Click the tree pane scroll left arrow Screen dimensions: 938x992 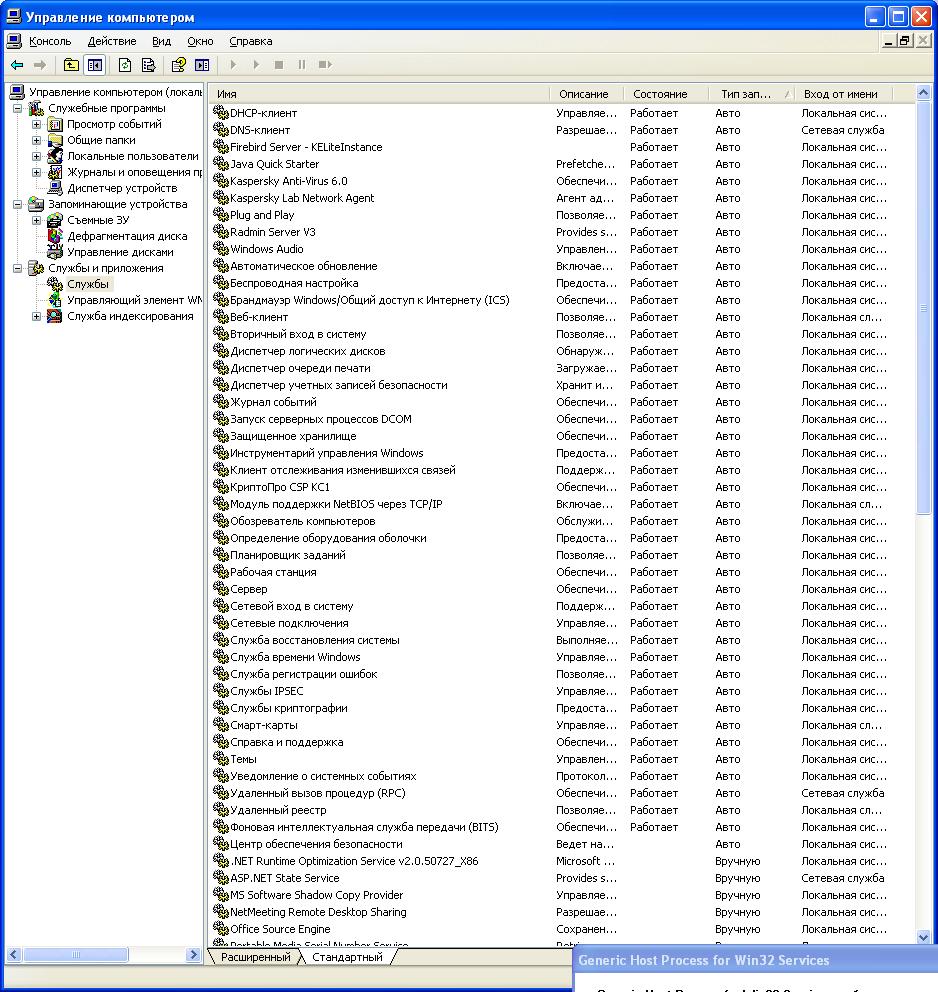click(x=13, y=955)
